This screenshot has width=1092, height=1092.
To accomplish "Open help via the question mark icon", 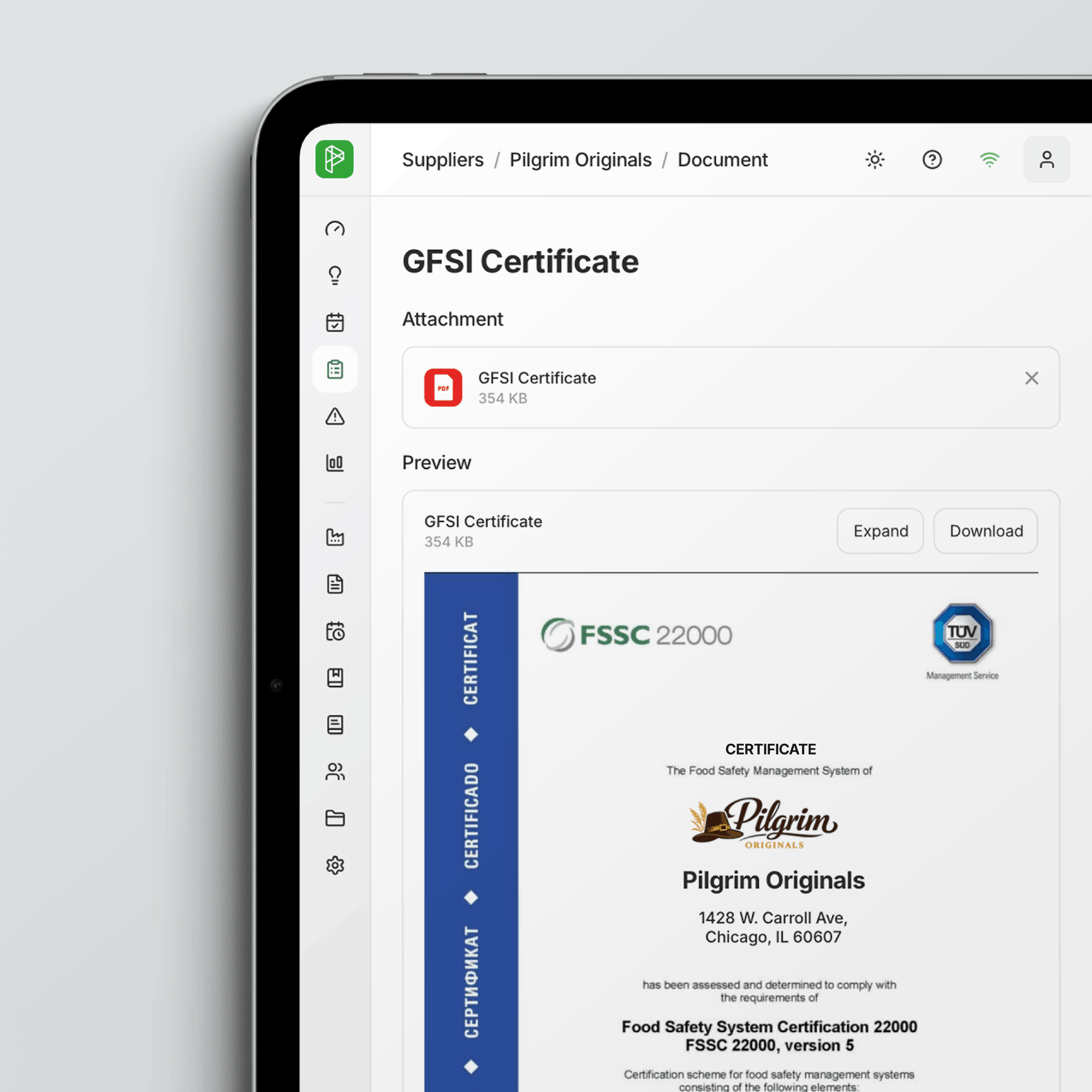I will [x=932, y=159].
